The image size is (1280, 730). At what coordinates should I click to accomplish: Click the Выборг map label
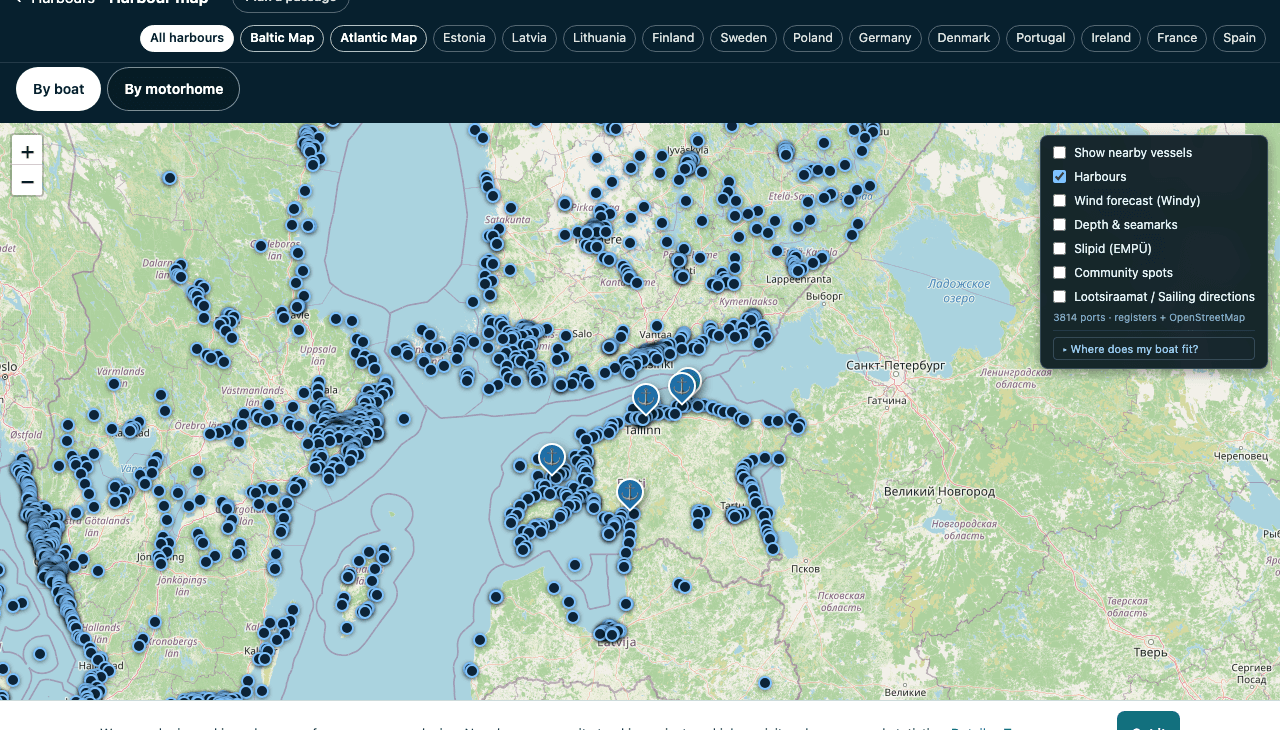pos(825,296)
